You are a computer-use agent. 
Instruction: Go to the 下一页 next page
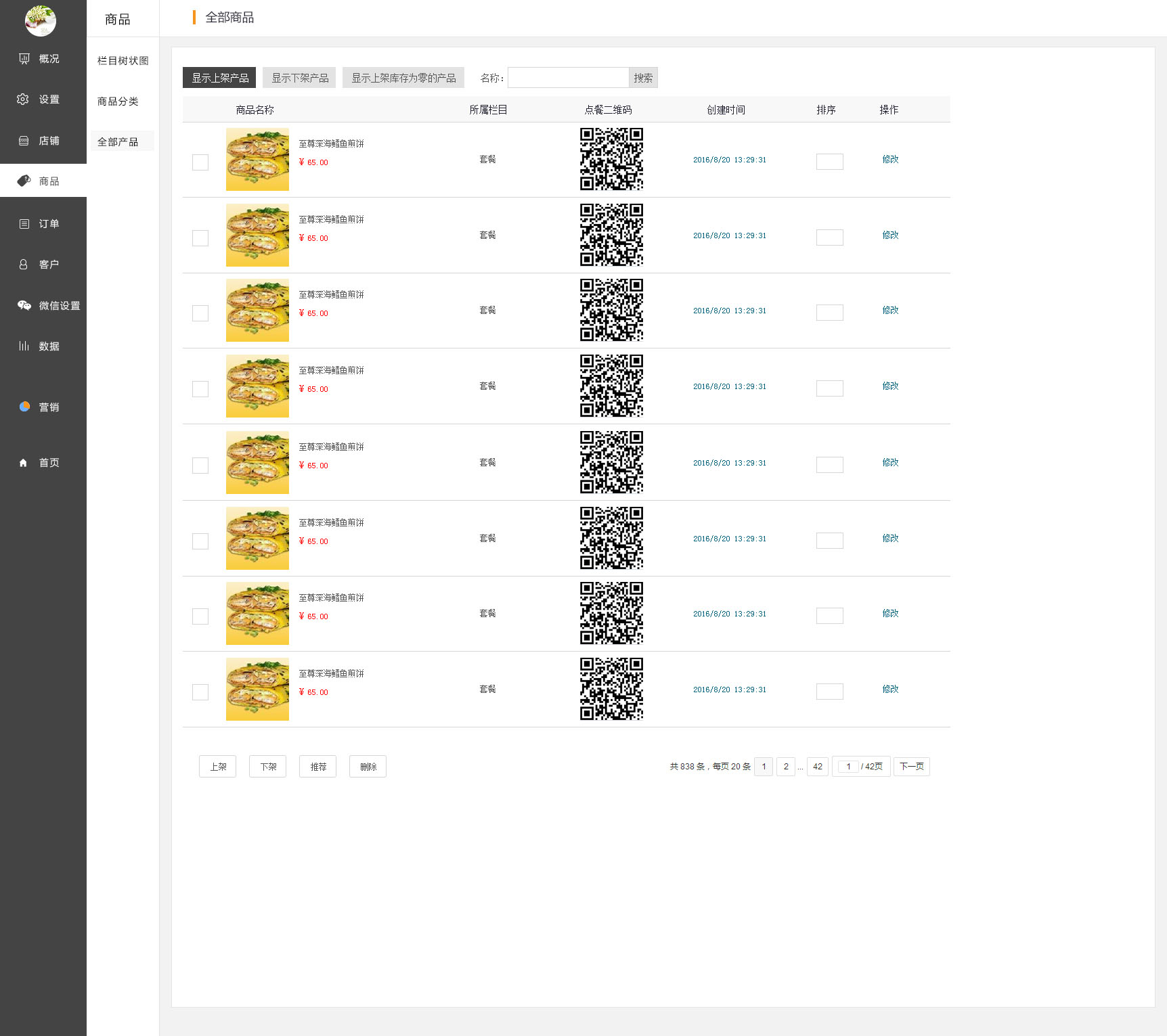911,767
